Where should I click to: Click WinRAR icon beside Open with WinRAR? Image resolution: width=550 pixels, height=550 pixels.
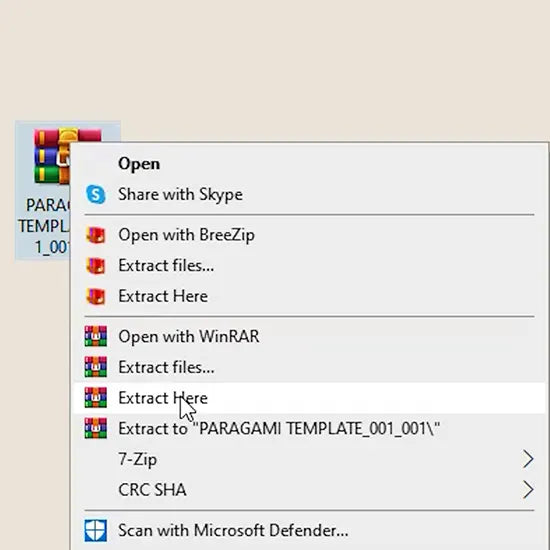point(96,336)
